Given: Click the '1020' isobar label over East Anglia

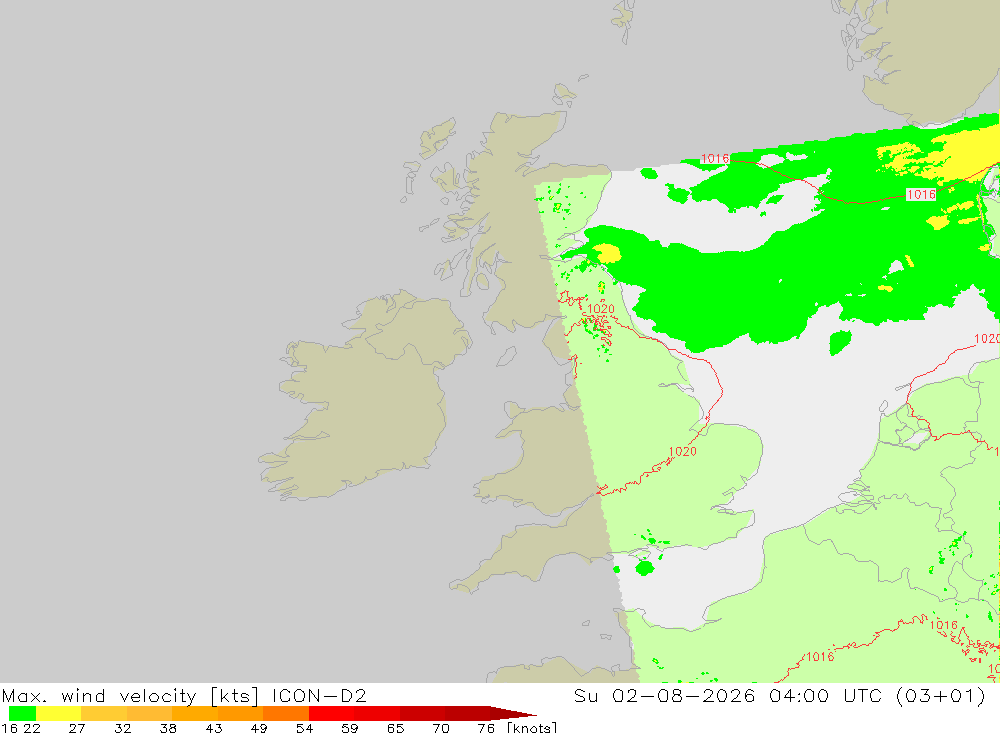Looking at the screenshot, I should (x=682, y=452).
